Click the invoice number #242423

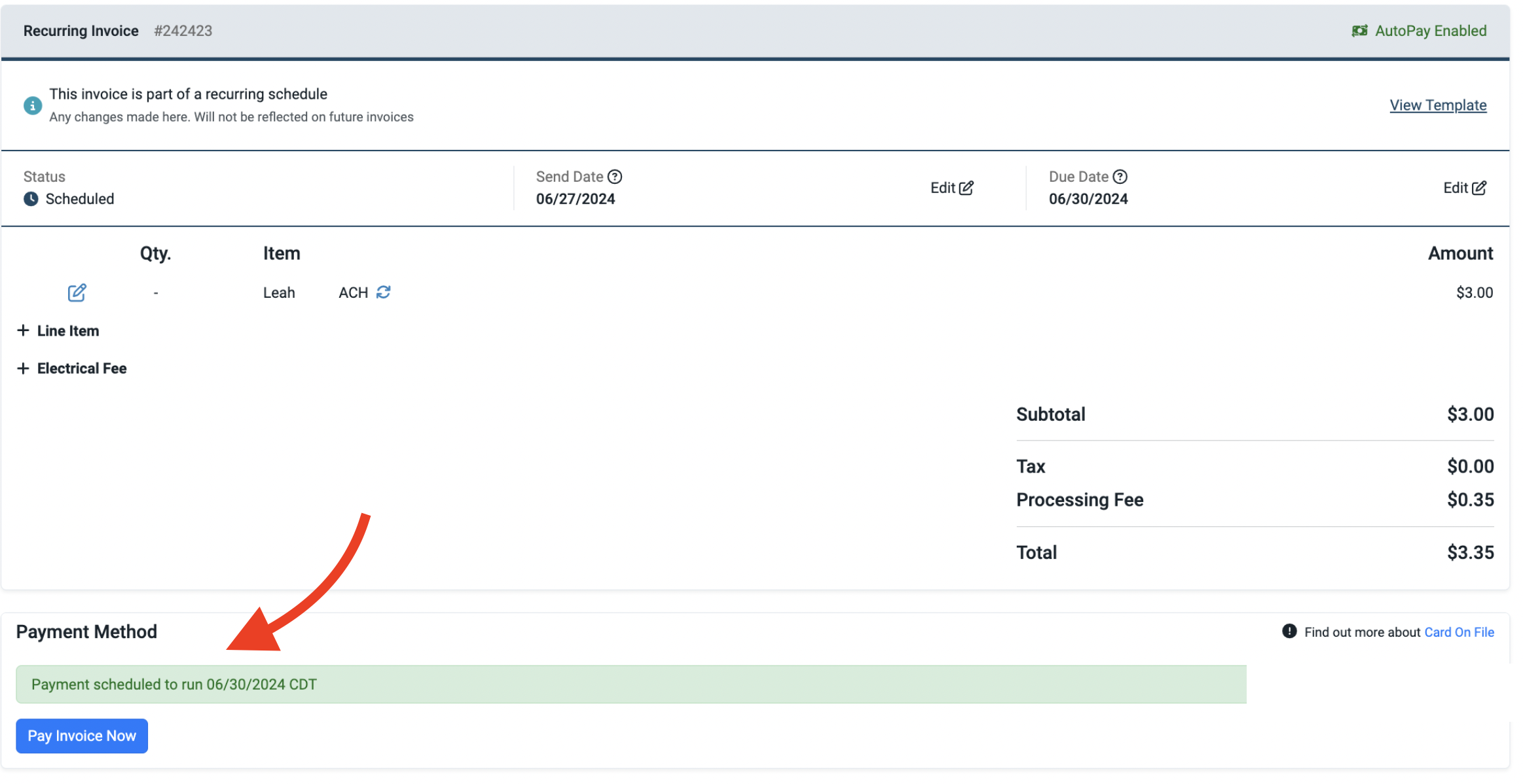click(x=183, y=31)
